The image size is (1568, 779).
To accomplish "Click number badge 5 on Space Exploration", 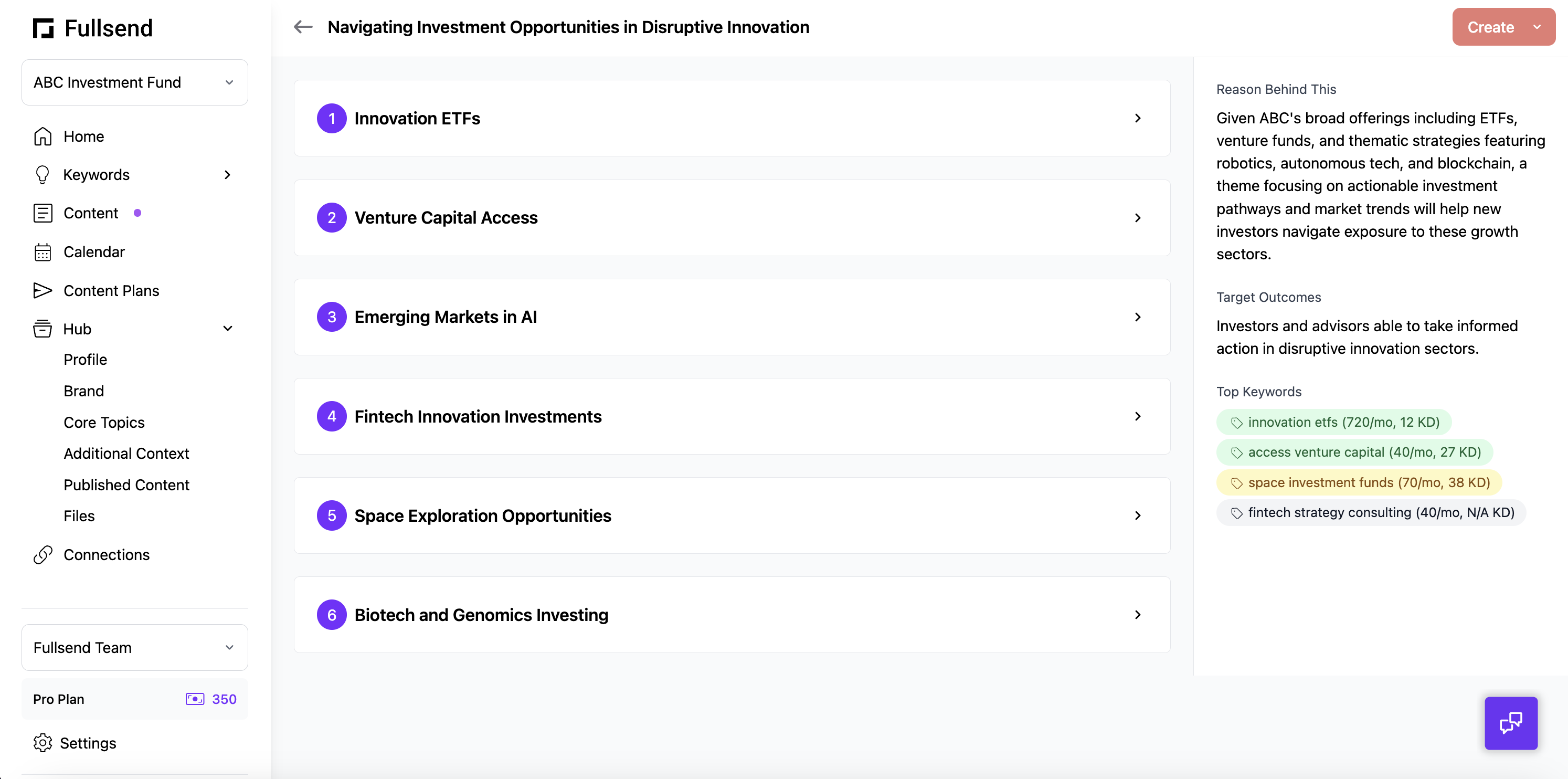I will click(x=332, y=515).
